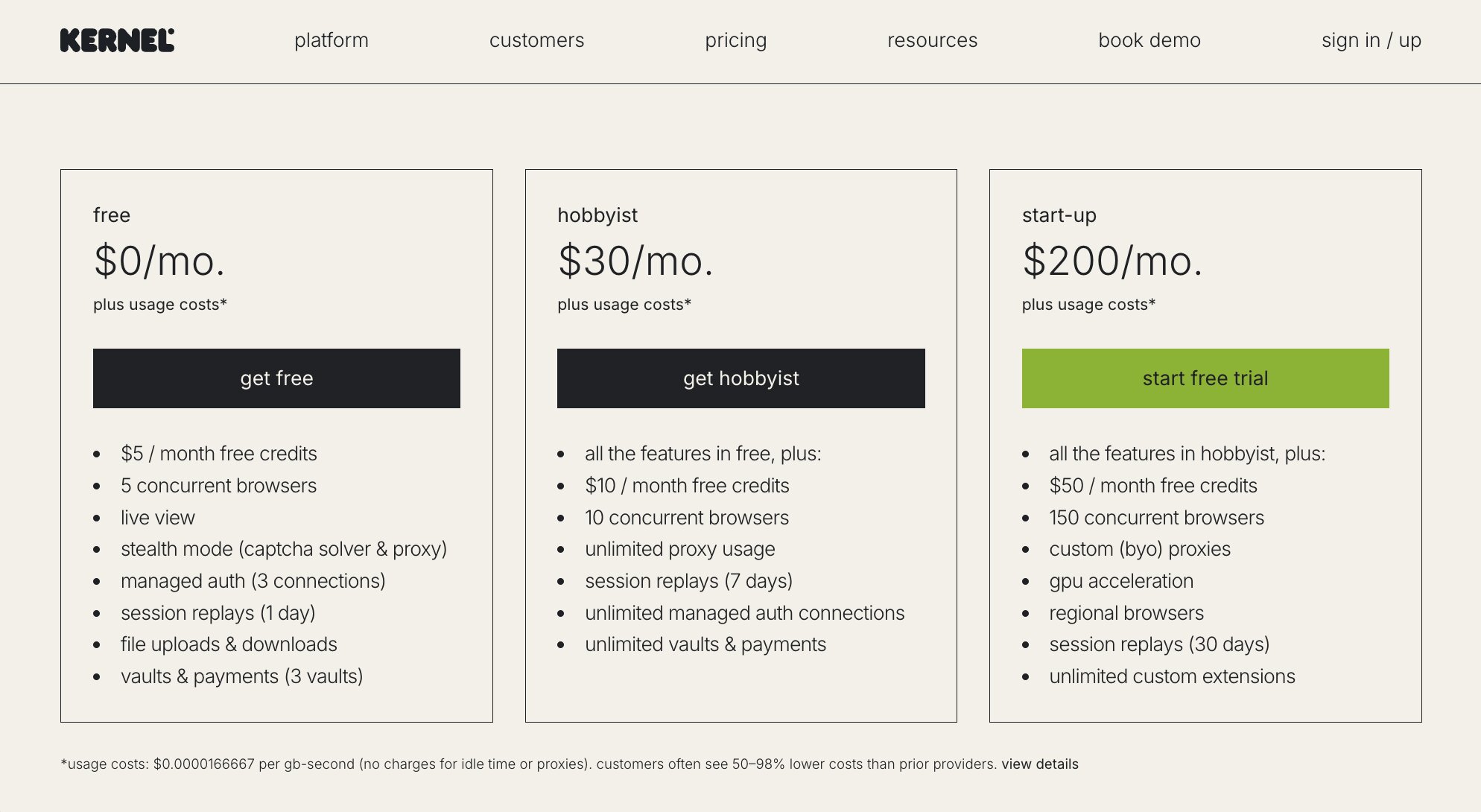
Task: Click 'unlimited proxy usage'
Action: [x=680, y=549]
